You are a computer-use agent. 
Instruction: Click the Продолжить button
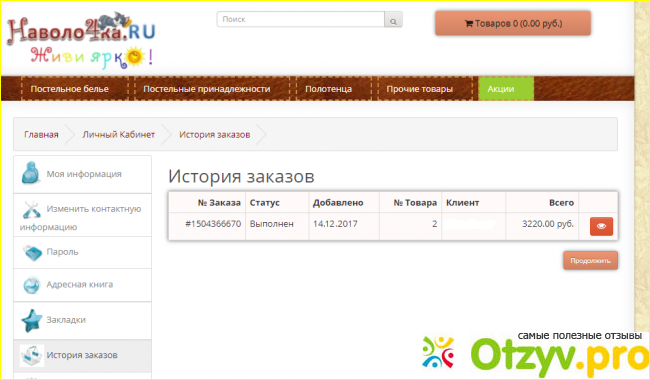(590, 261)
